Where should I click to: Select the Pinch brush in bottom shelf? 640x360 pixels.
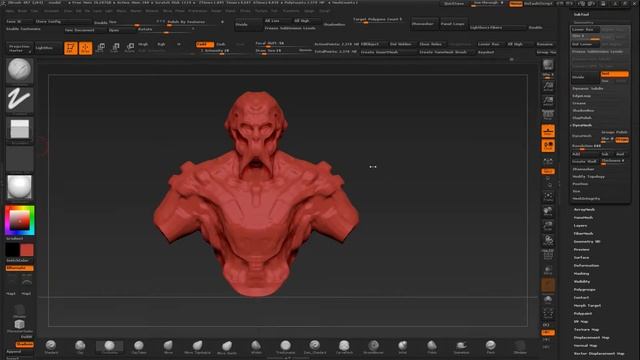click(x=491, y=347)
